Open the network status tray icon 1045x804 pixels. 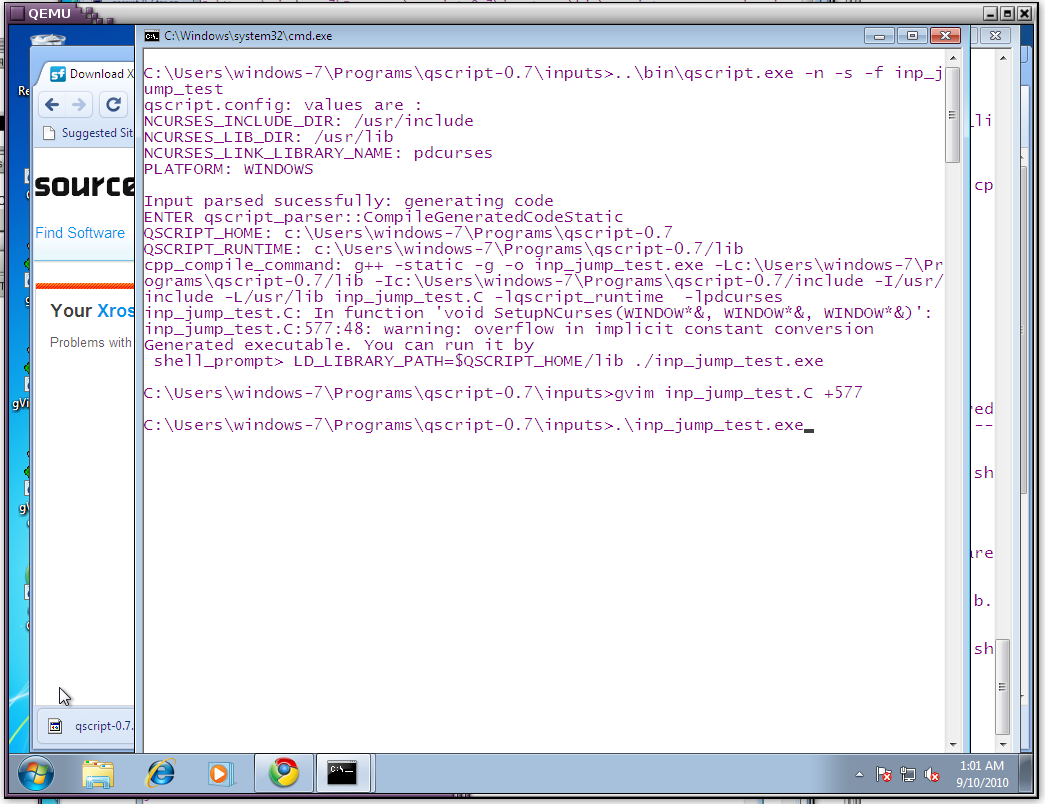(x=908, y=774)
